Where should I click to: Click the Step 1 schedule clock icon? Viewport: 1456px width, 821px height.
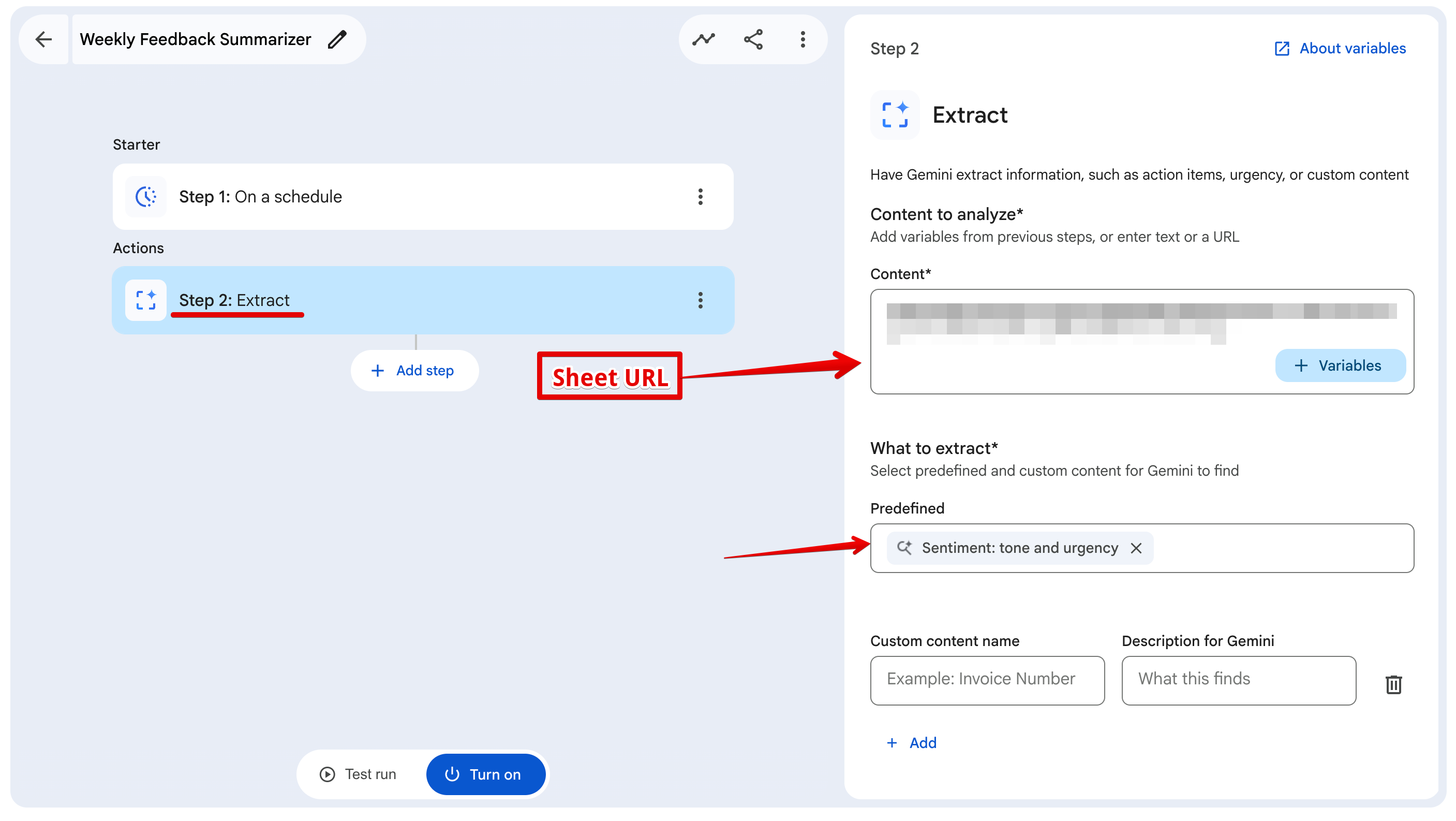pos(146,197)
